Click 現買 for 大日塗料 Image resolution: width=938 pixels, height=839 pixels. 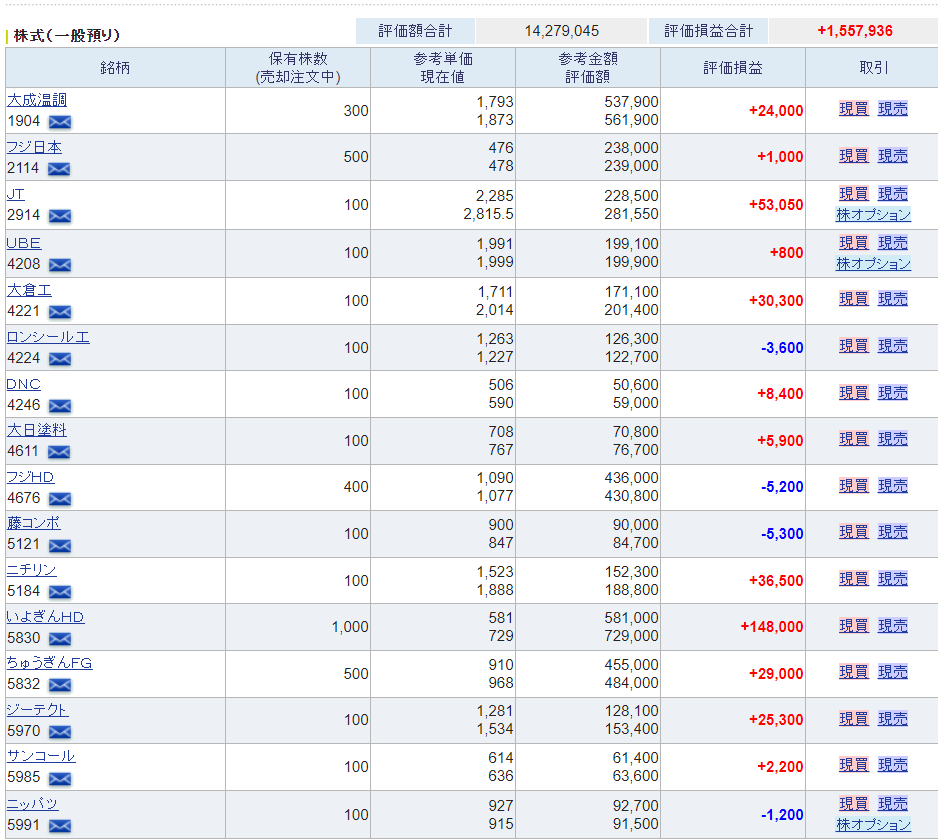[854, 439]
